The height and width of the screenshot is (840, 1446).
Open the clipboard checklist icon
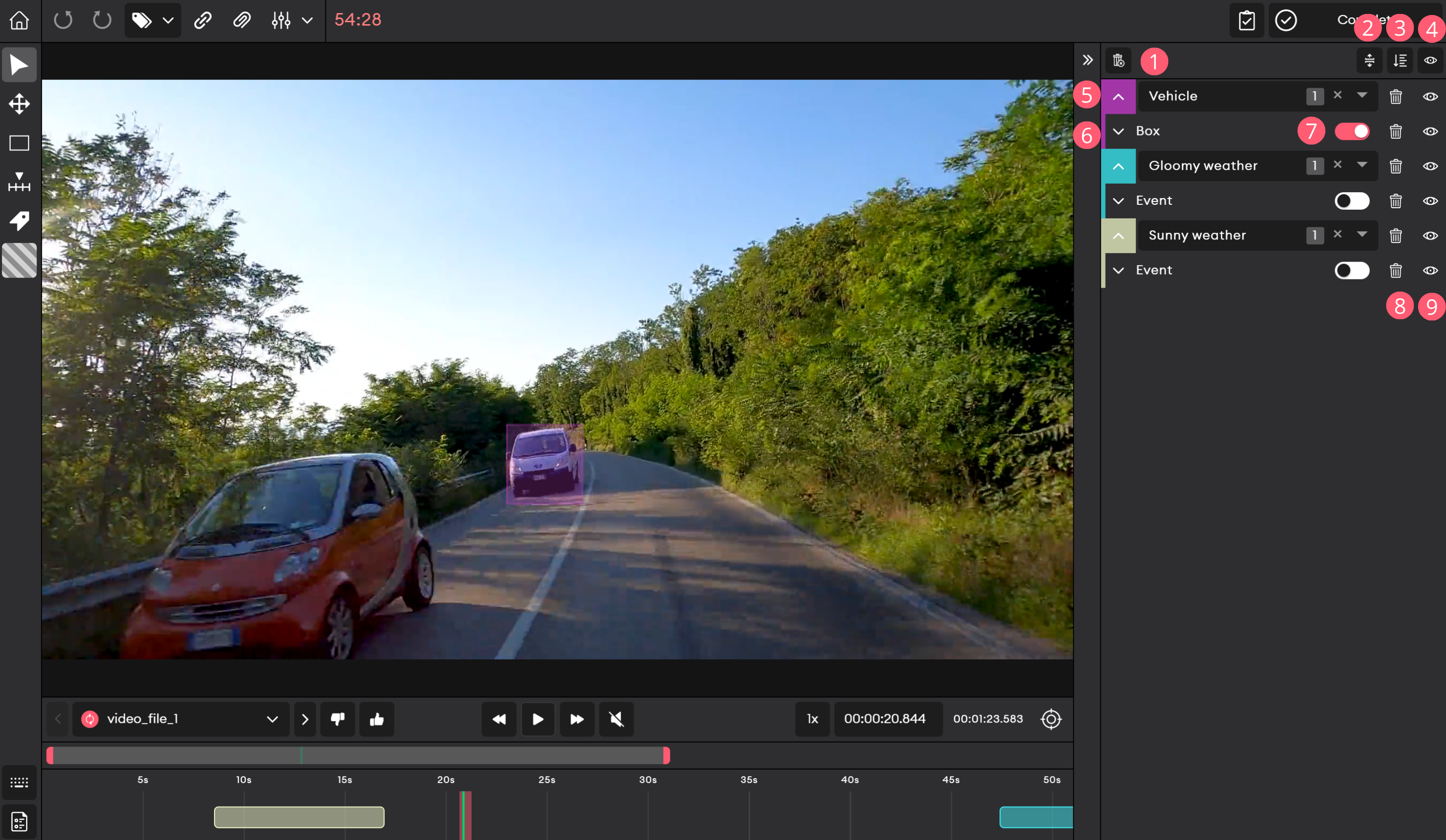(1246, 20)
